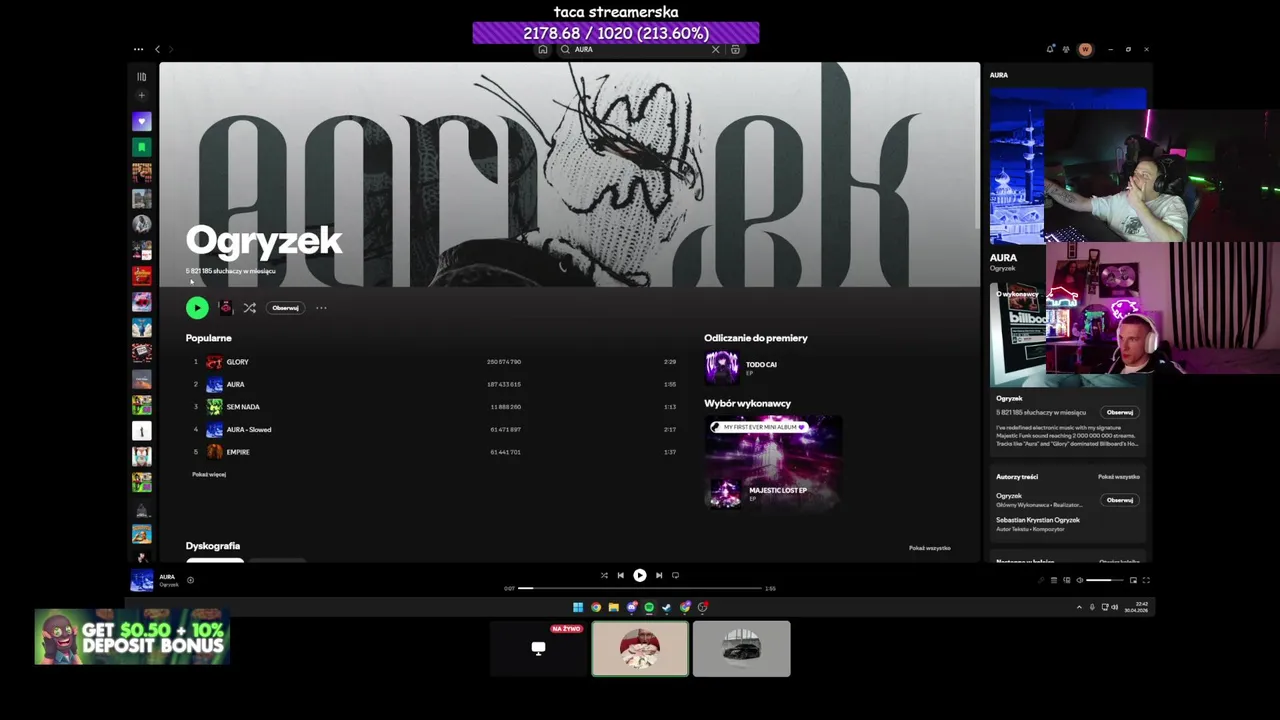Open the deposit bonus ad banner
This screenshot has width=1280, height=720.
click(x=132, y=637)
